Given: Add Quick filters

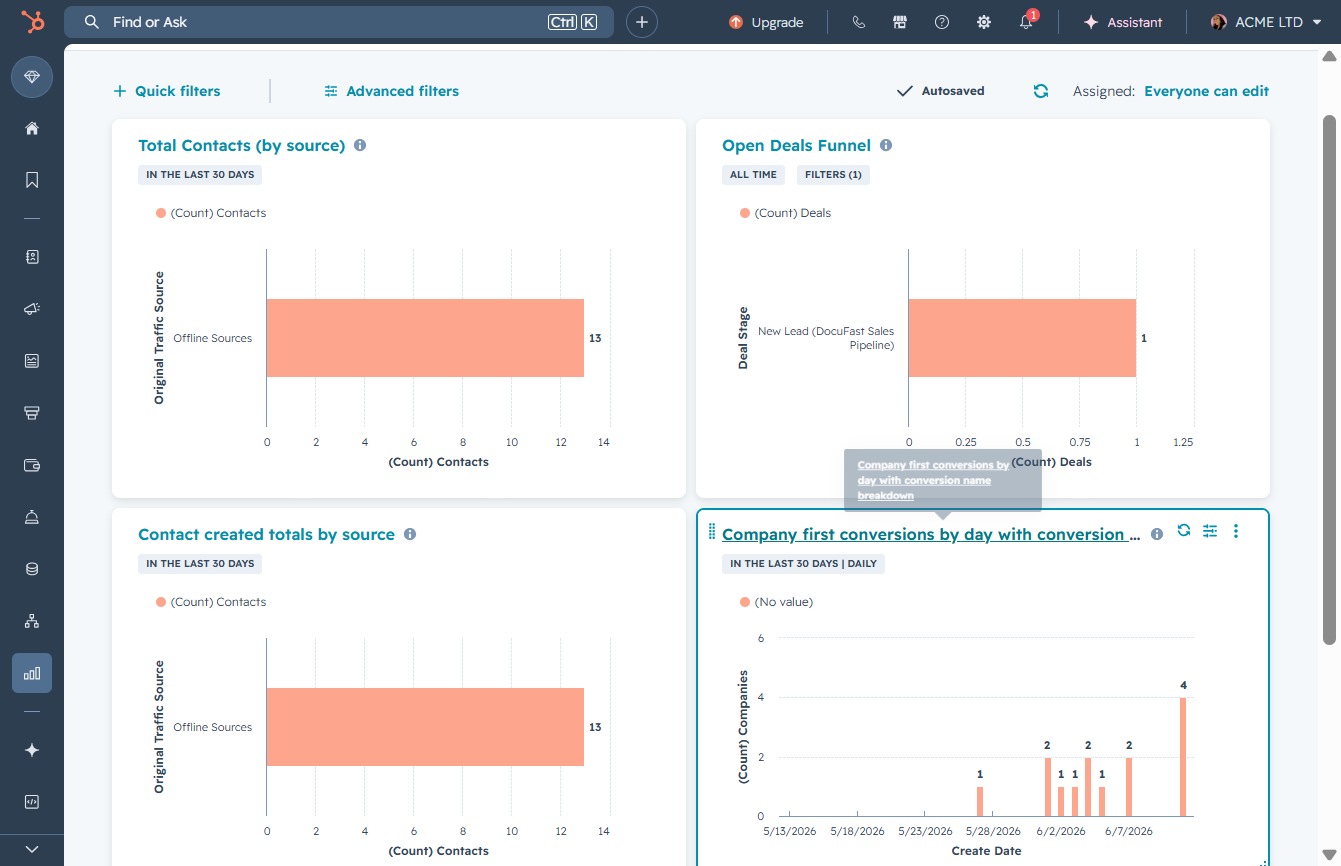Looking at the screenshot, I should [x=166, y=91].
